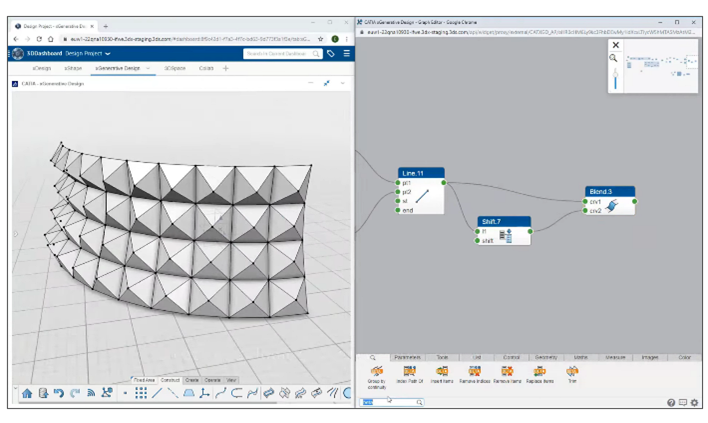Image resolution: width=708 pixels, height=423 pixels.
Task: Open the graph editor network icon in toolbar
Action: click(107, 393)
